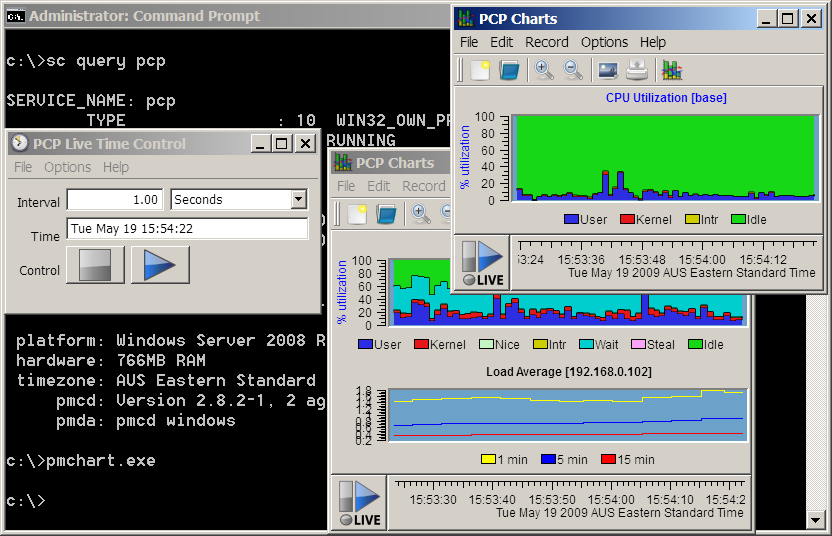The image size is (832, 536).
Task: Open Options menu in front PCP Charts
Action: (604, 42)
